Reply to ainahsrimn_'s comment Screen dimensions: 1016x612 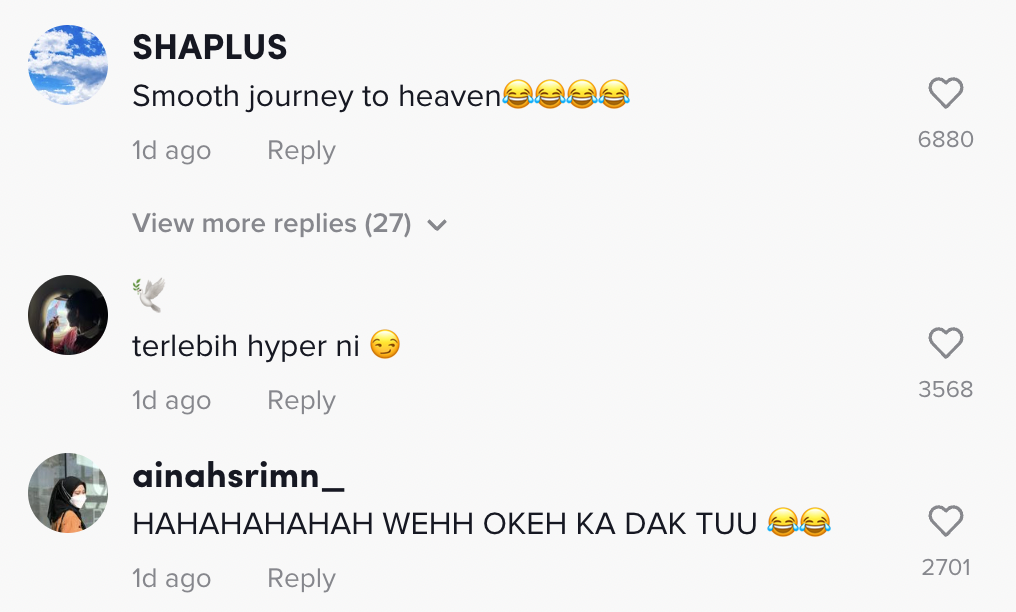(301, 579)
